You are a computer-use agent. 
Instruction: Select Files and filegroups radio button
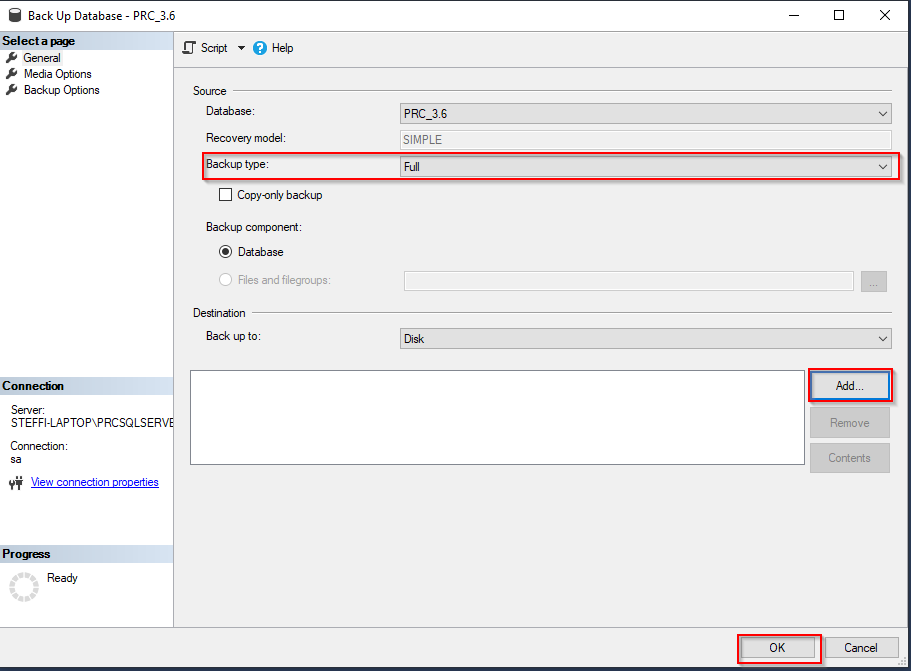pos(226,280)
